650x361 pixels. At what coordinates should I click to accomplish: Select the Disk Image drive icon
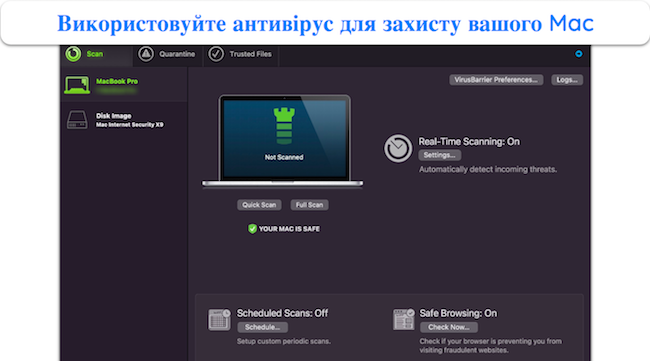77,120
